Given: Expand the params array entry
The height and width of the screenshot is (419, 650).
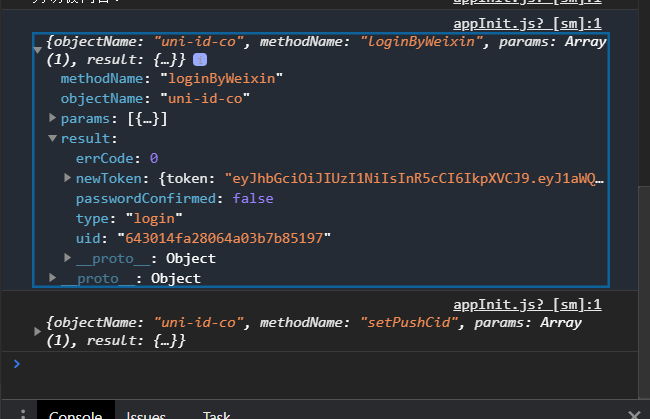Looking at the screenshot, I should pos(53,119).
